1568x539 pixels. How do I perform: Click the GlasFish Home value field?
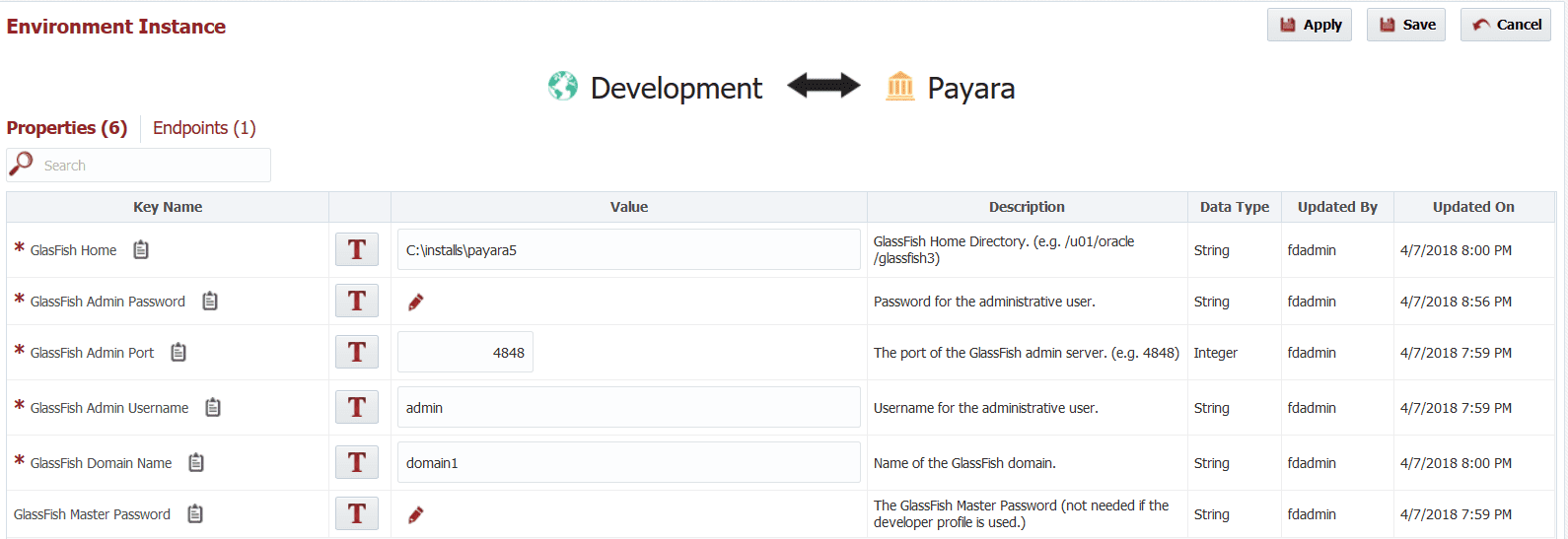click(x=629, y=249)
